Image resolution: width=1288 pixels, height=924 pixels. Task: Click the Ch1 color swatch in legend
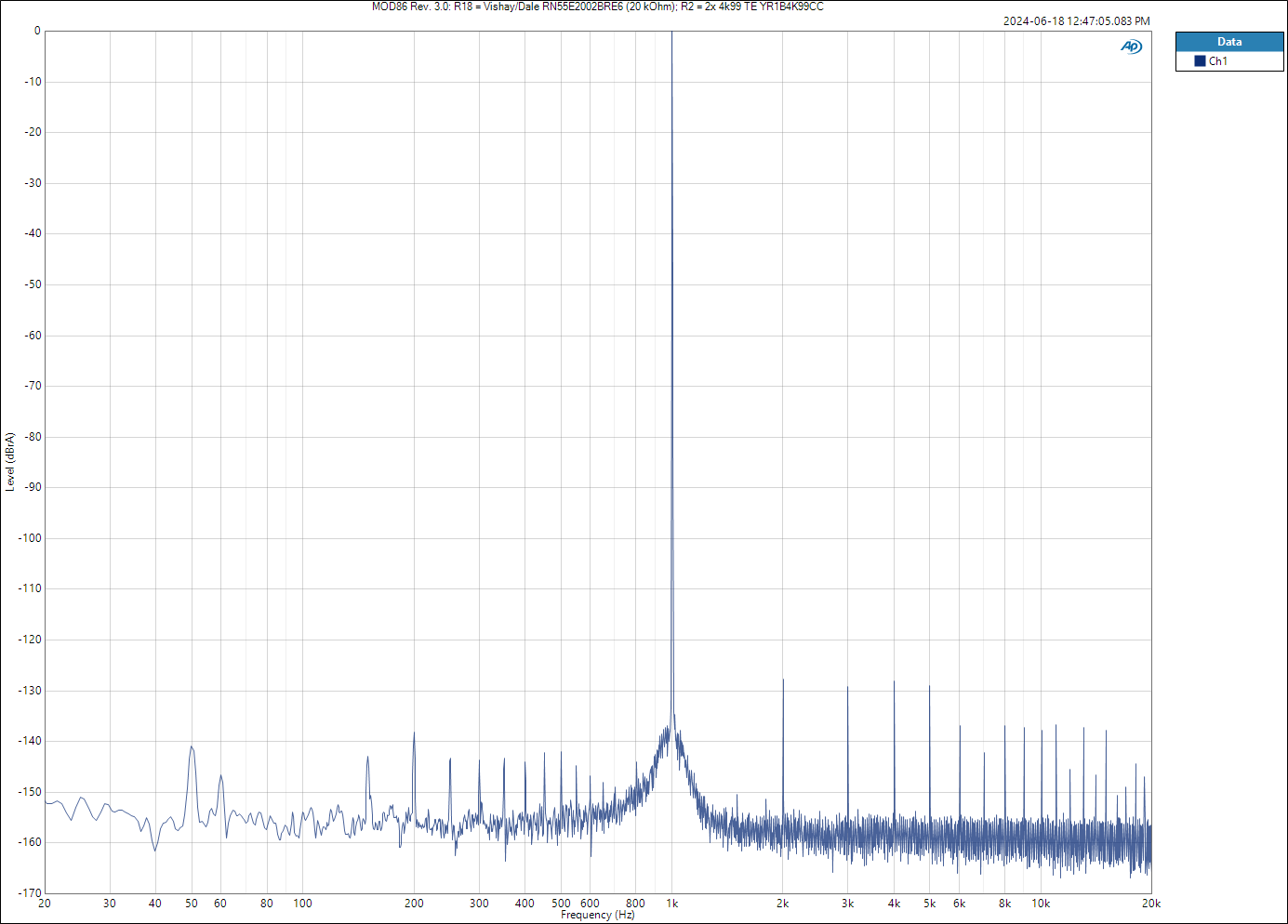tap(1200, 61)
